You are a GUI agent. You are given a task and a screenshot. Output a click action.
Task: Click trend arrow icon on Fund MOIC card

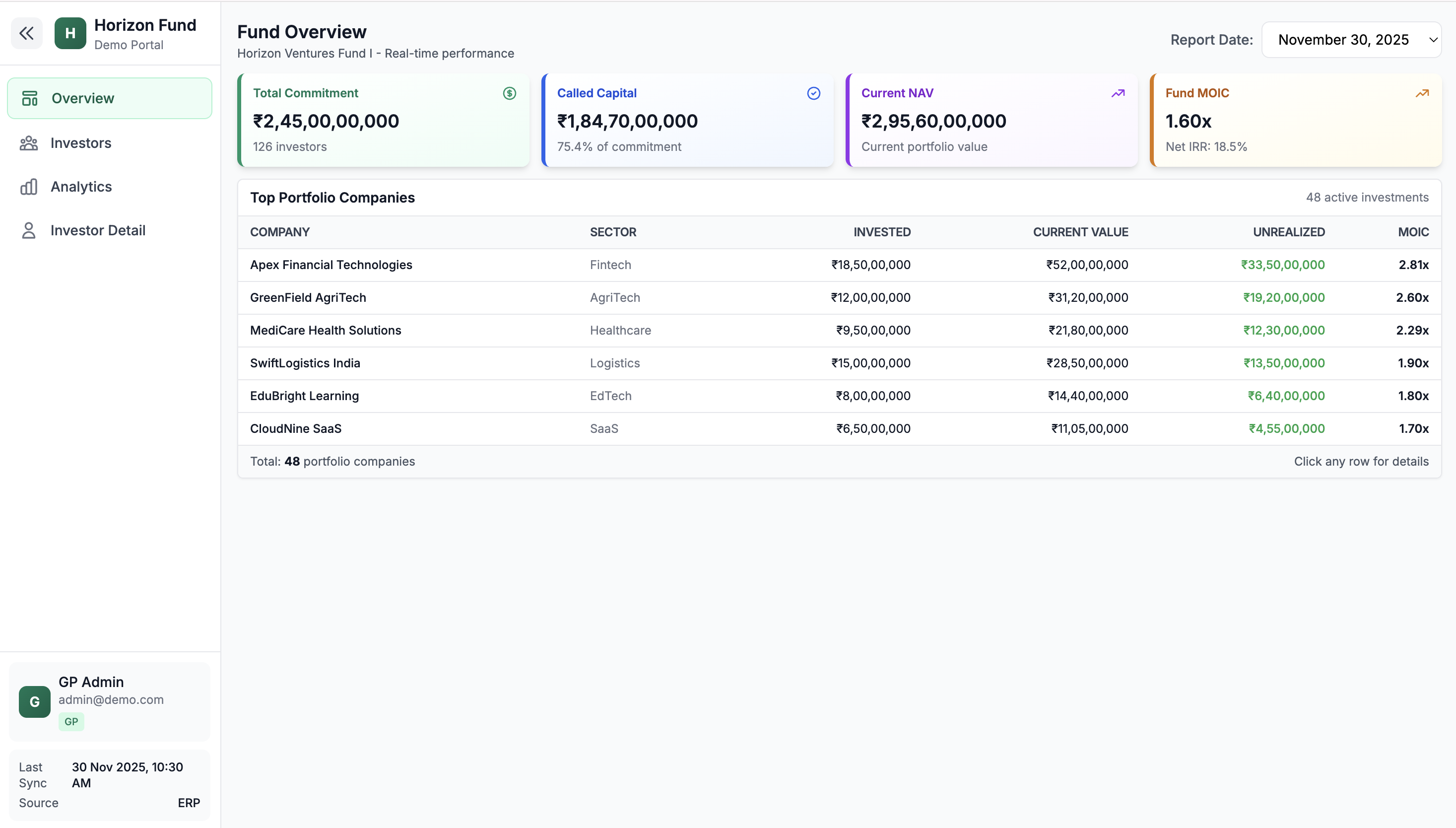pos(1422,93)
